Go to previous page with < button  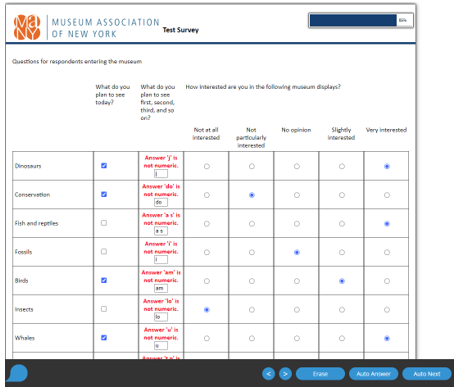tap(268, 374)
